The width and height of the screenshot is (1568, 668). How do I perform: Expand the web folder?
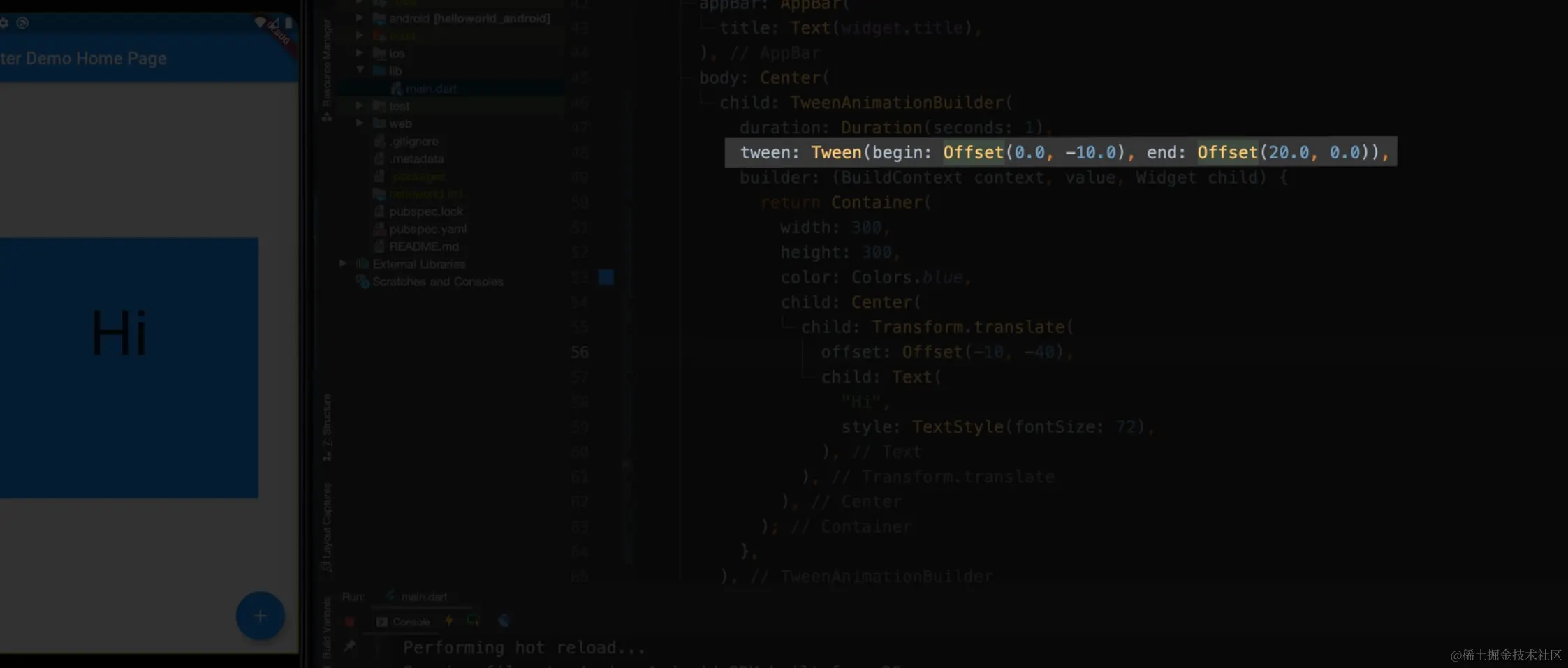(359, 124)
